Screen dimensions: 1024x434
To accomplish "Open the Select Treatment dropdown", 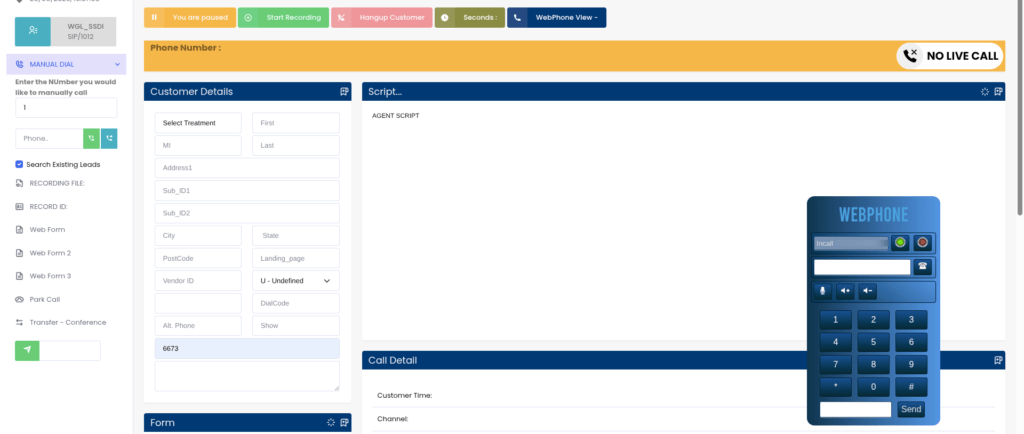I will tap(198, 123).
